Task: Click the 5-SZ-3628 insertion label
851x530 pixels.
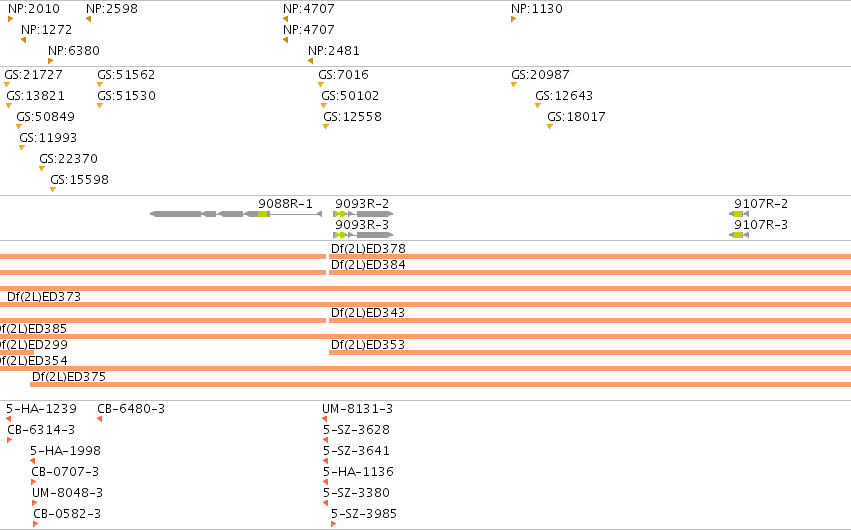Action: point(357,430)
